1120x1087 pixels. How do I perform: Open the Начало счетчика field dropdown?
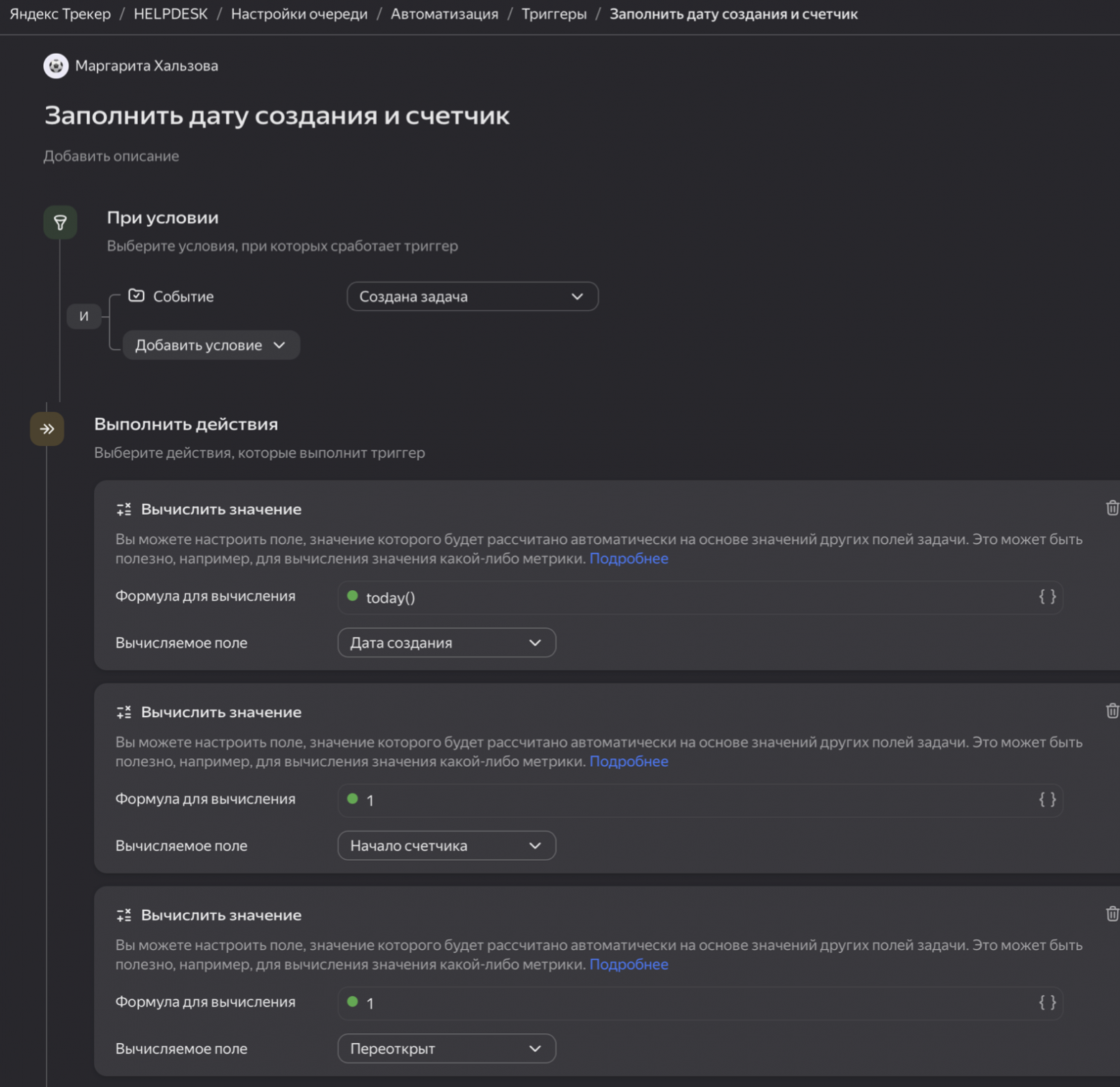point(446,846)
